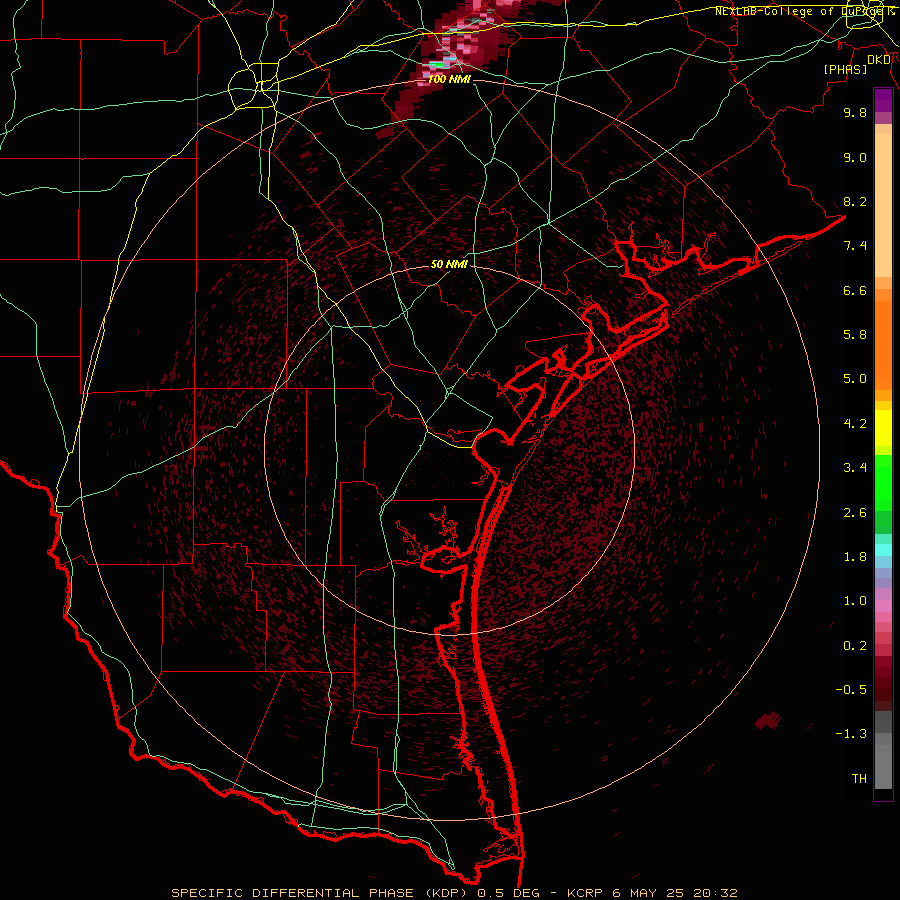
Task: Click the 9.8 value on the color scale
Action: [x=855, y=112]
